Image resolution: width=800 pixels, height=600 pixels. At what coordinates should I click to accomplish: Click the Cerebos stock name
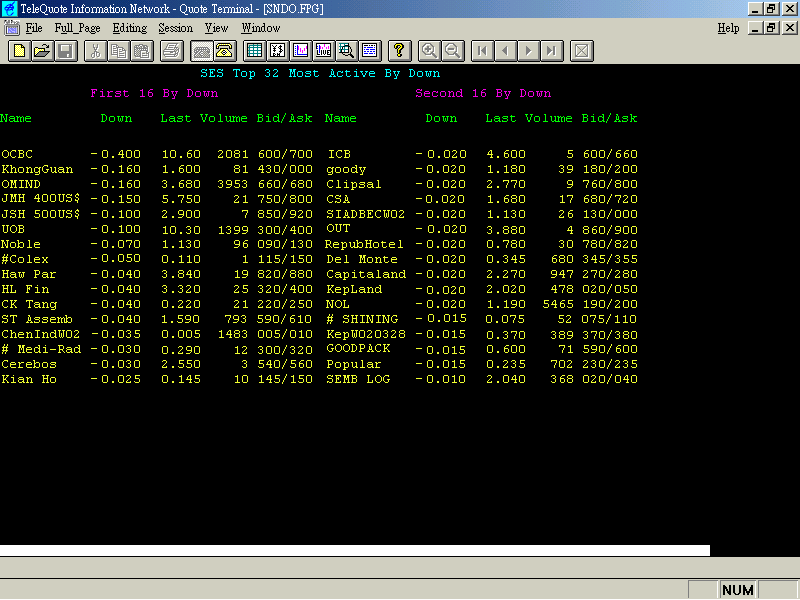[x=29, y=364]
